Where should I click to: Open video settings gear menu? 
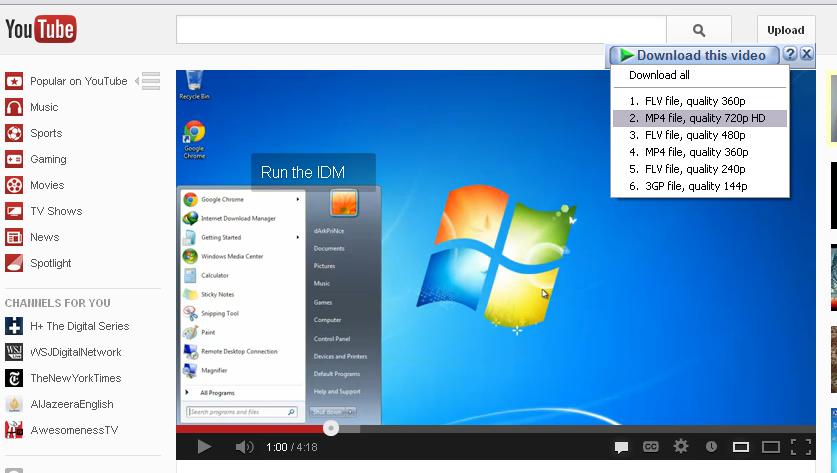681,446
